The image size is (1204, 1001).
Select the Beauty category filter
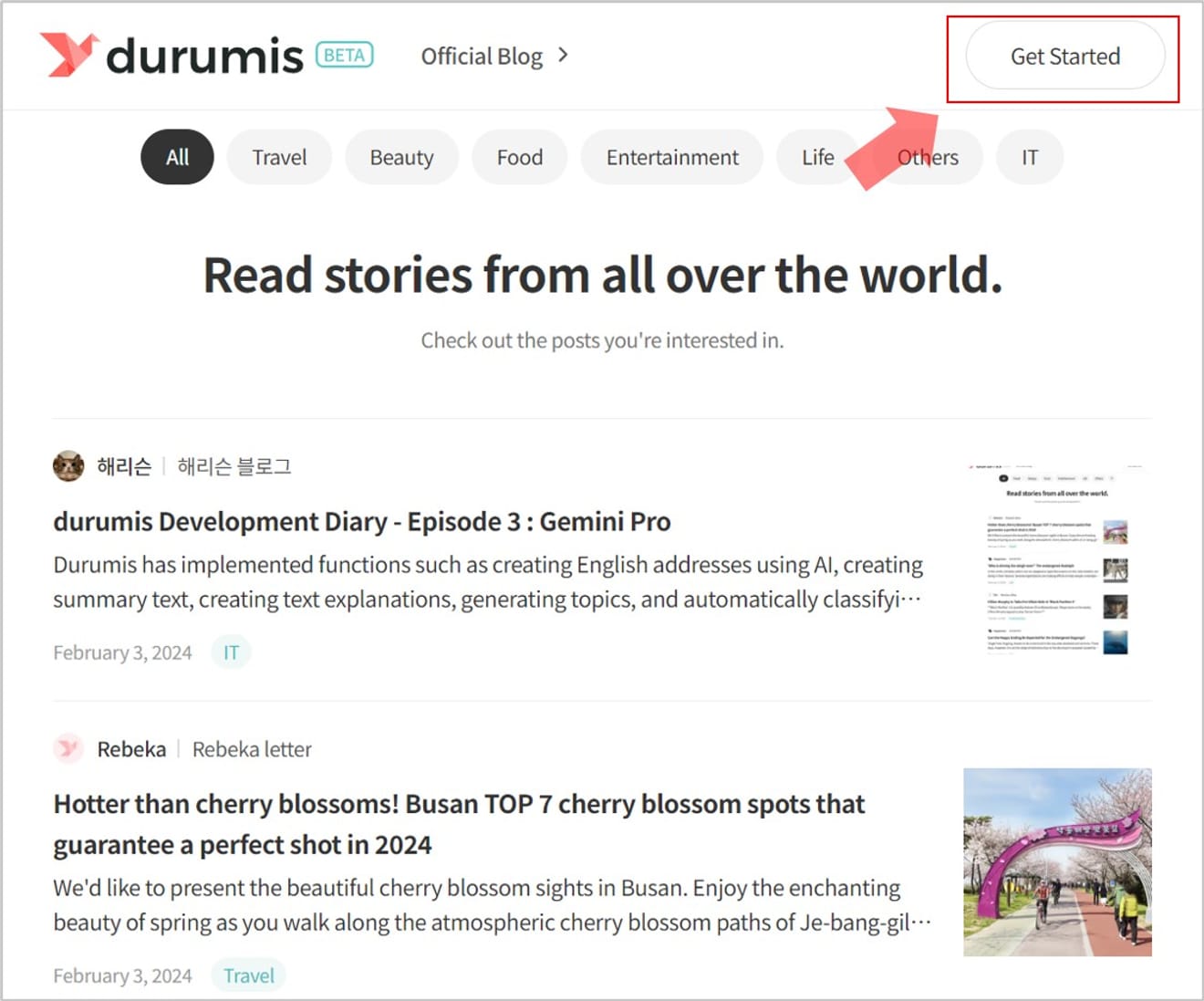401,157
